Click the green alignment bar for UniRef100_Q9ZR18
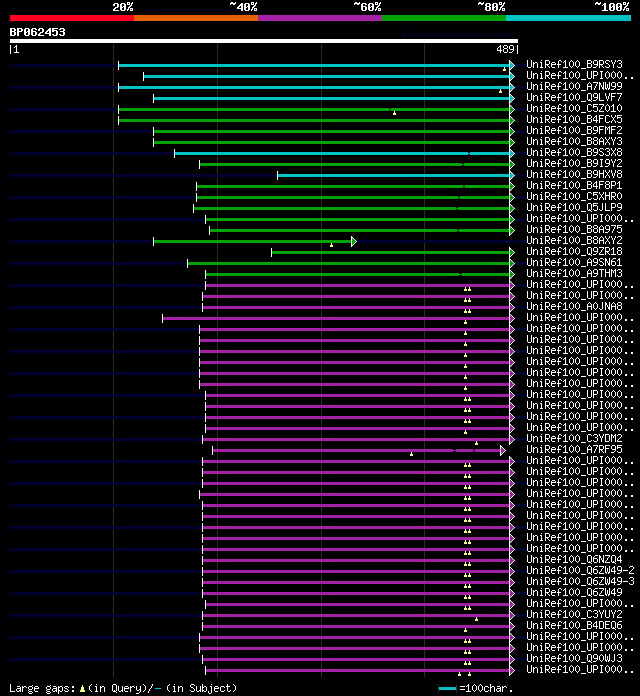The image size is (640, 696). pyautogui.click(x=391, y=253)
